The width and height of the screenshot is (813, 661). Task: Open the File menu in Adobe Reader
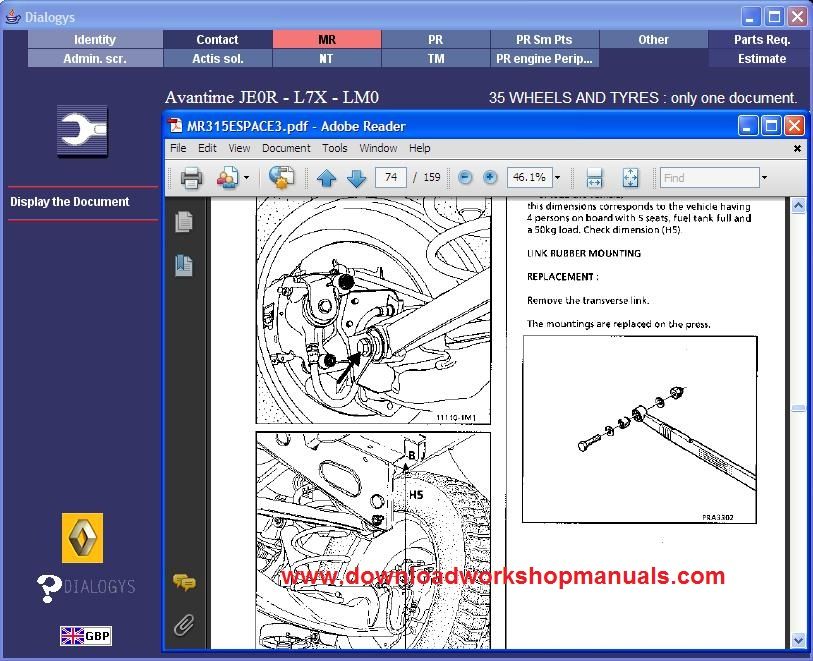tap(178, 148)
